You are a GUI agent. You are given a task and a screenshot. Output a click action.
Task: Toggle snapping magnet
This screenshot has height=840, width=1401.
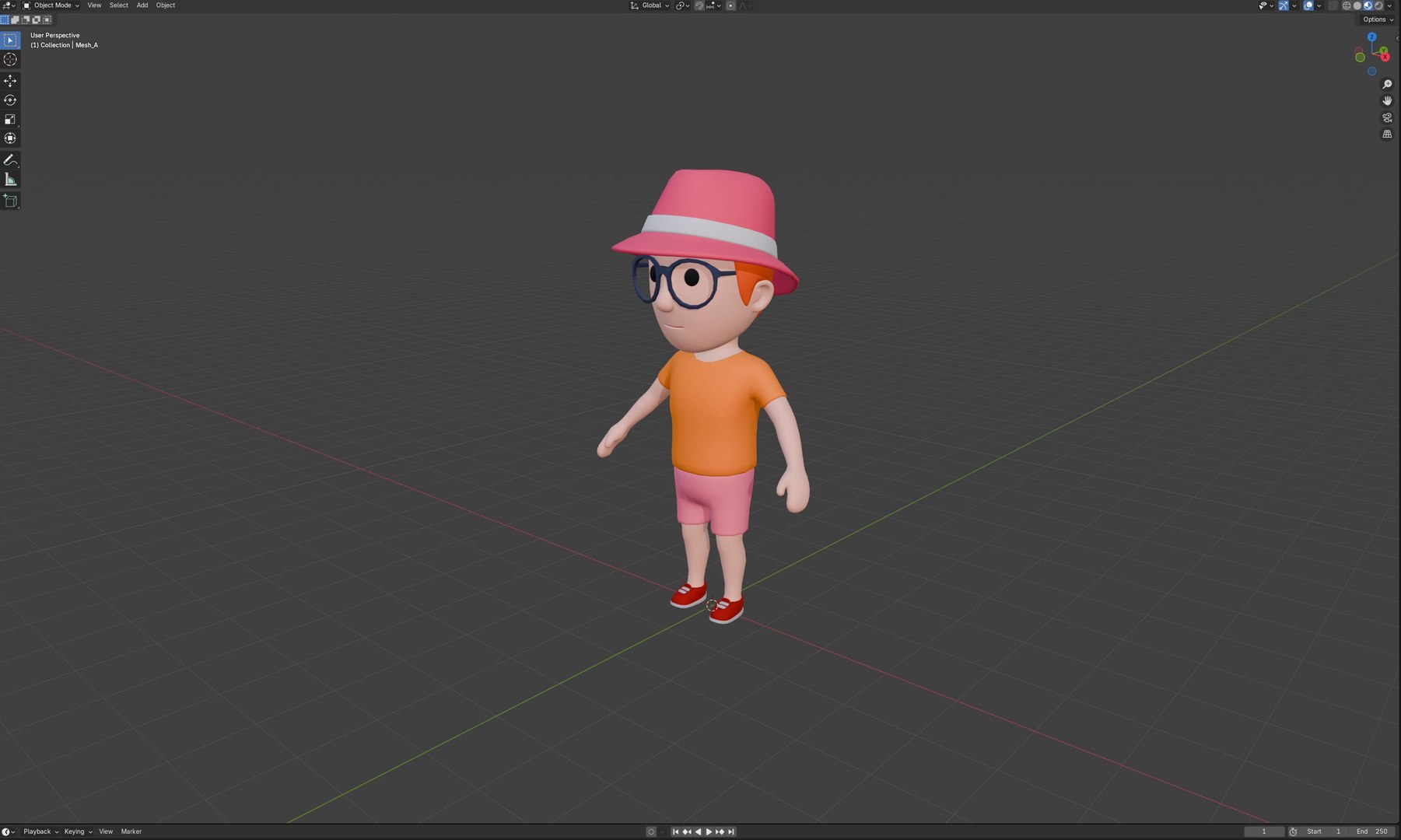coord(699,5)
